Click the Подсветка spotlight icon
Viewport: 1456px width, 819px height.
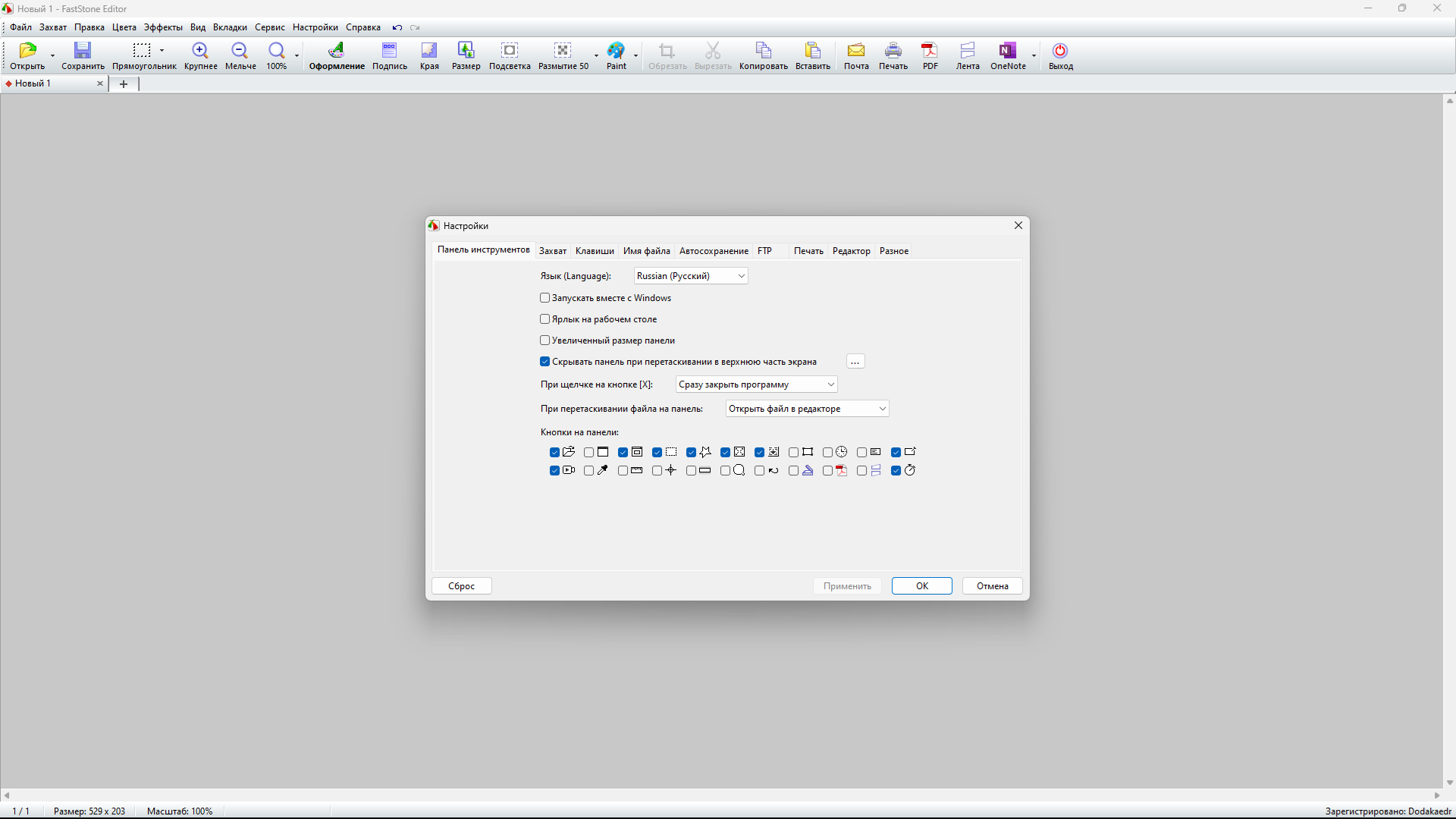pos(510,51)
